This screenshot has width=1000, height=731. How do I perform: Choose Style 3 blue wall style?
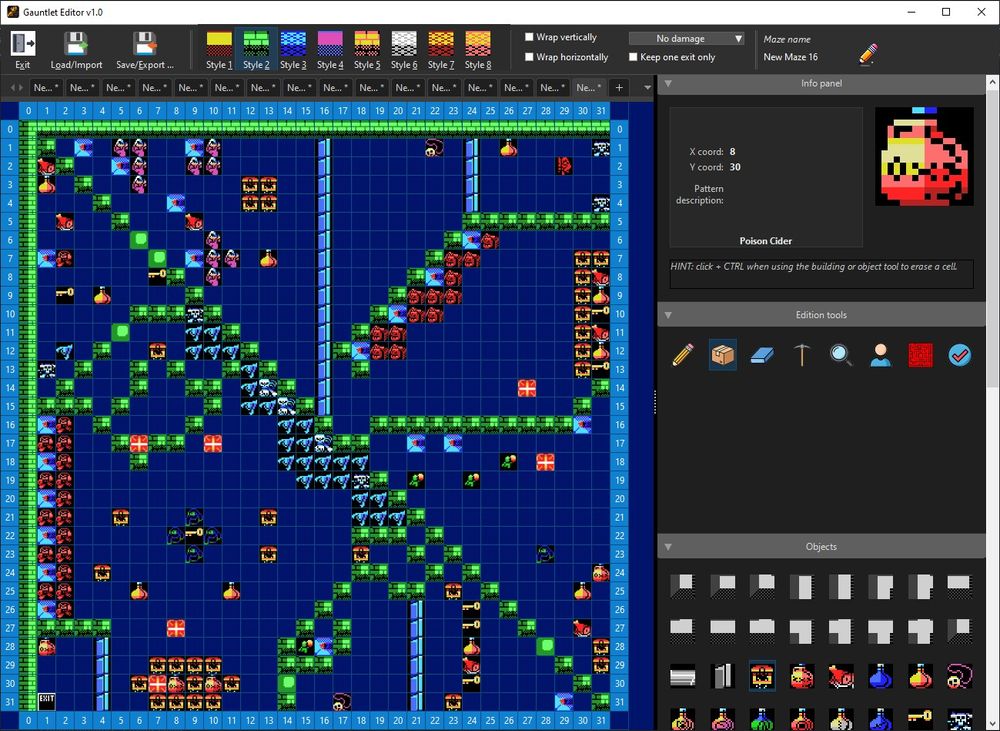tap(293, 50)
